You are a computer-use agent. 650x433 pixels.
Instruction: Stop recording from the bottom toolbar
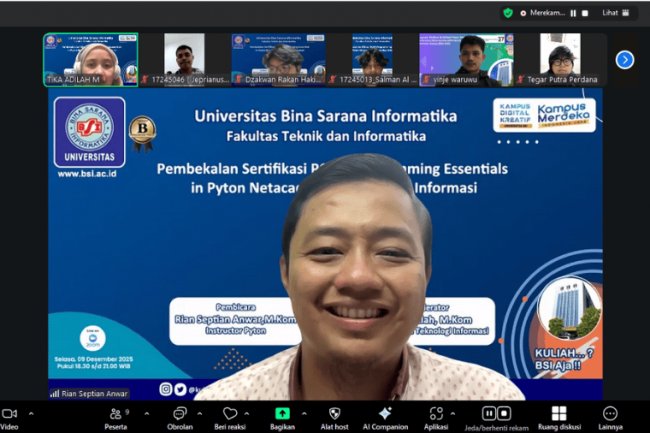coord(504,414)
